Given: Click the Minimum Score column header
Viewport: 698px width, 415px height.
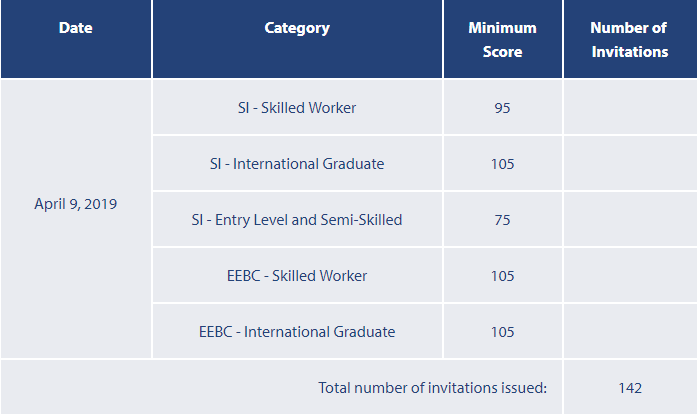Looking at the screenshot, I should [x=502, y=40].
